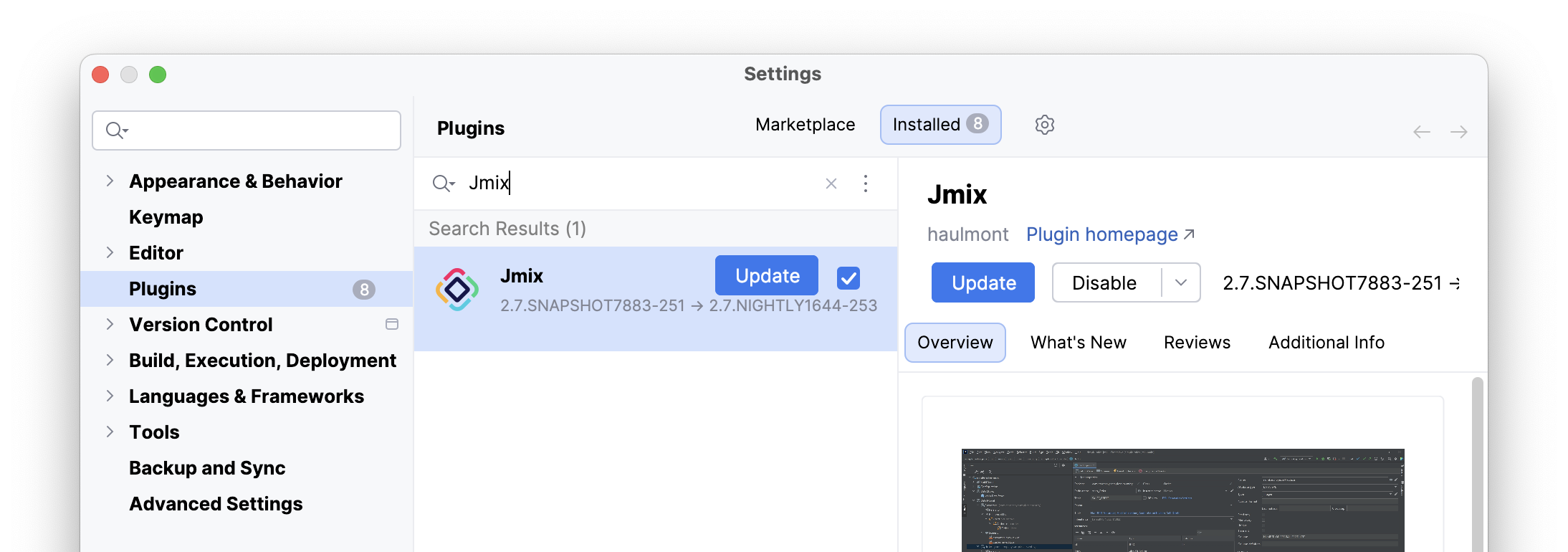Click Update in Jmix list row

pyautogui.click(x=767, y=275)
